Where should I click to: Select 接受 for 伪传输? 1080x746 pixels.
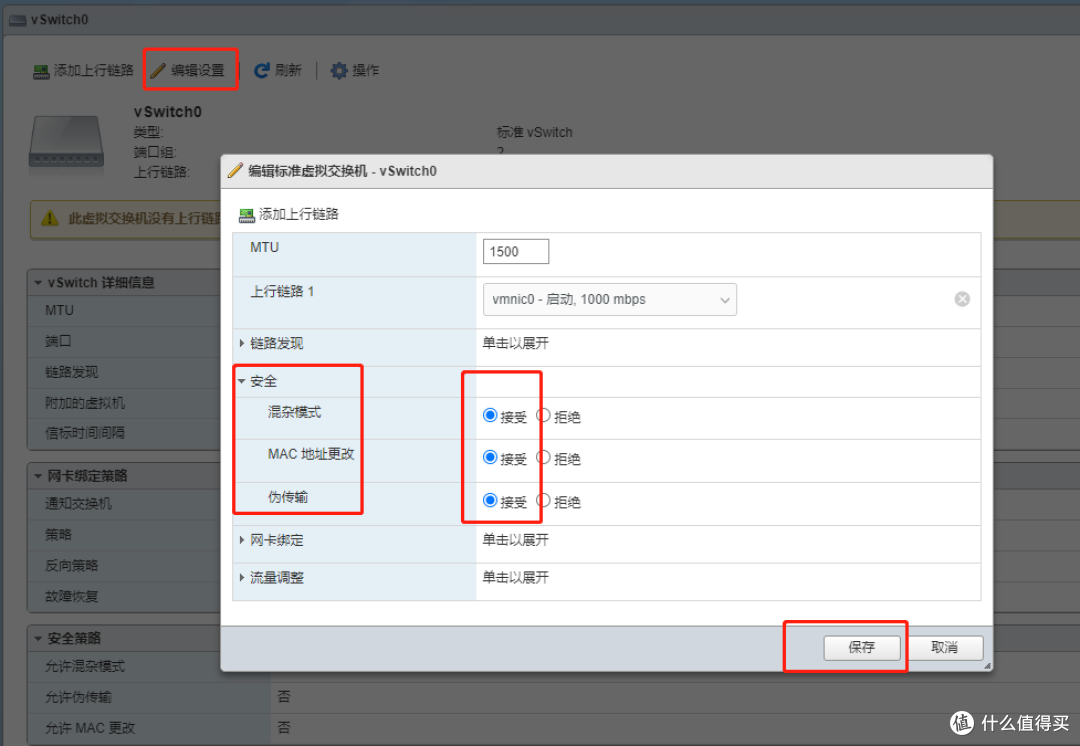[x=490, y=500]
